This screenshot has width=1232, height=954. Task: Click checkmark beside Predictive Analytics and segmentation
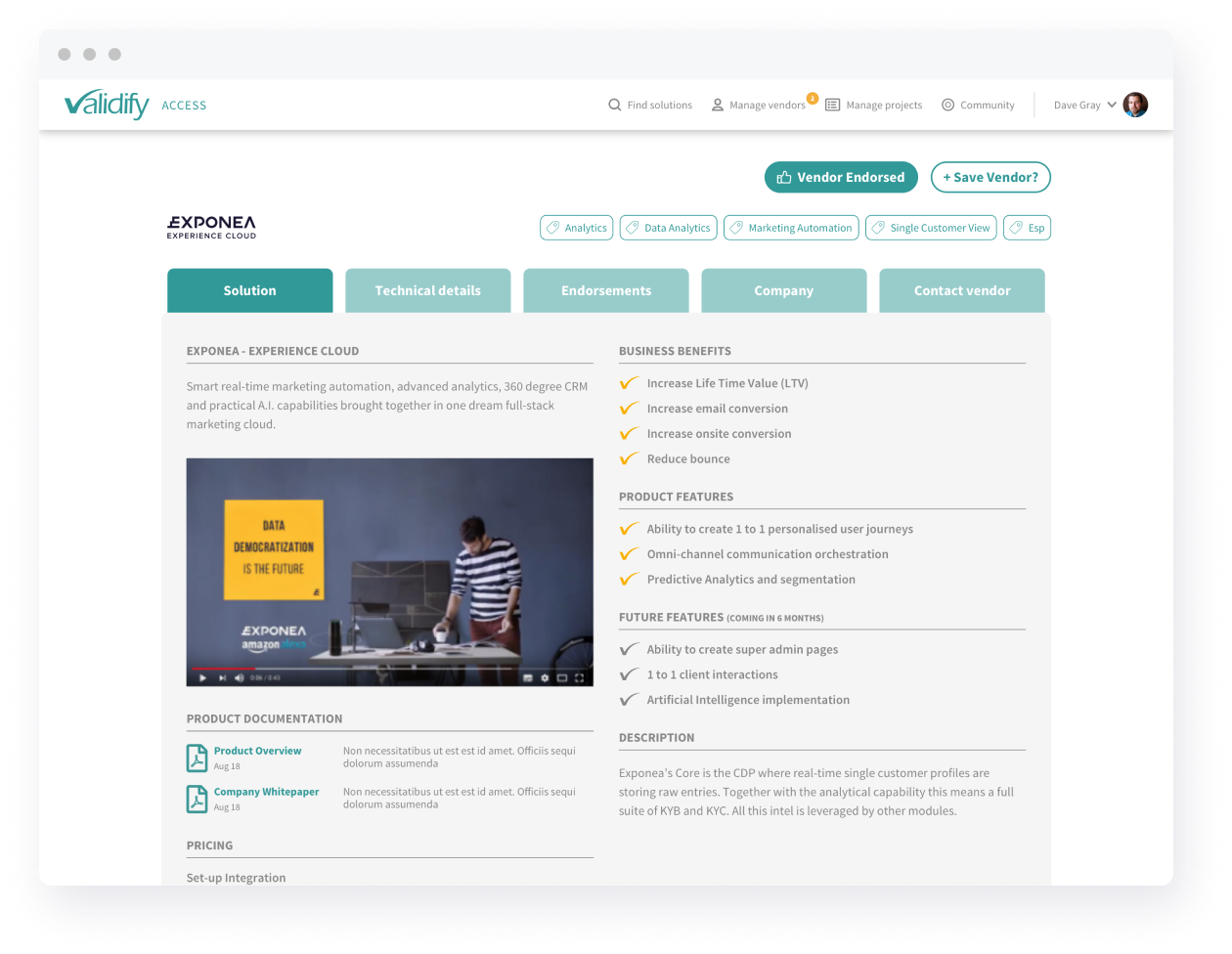(x=629, y=580)
